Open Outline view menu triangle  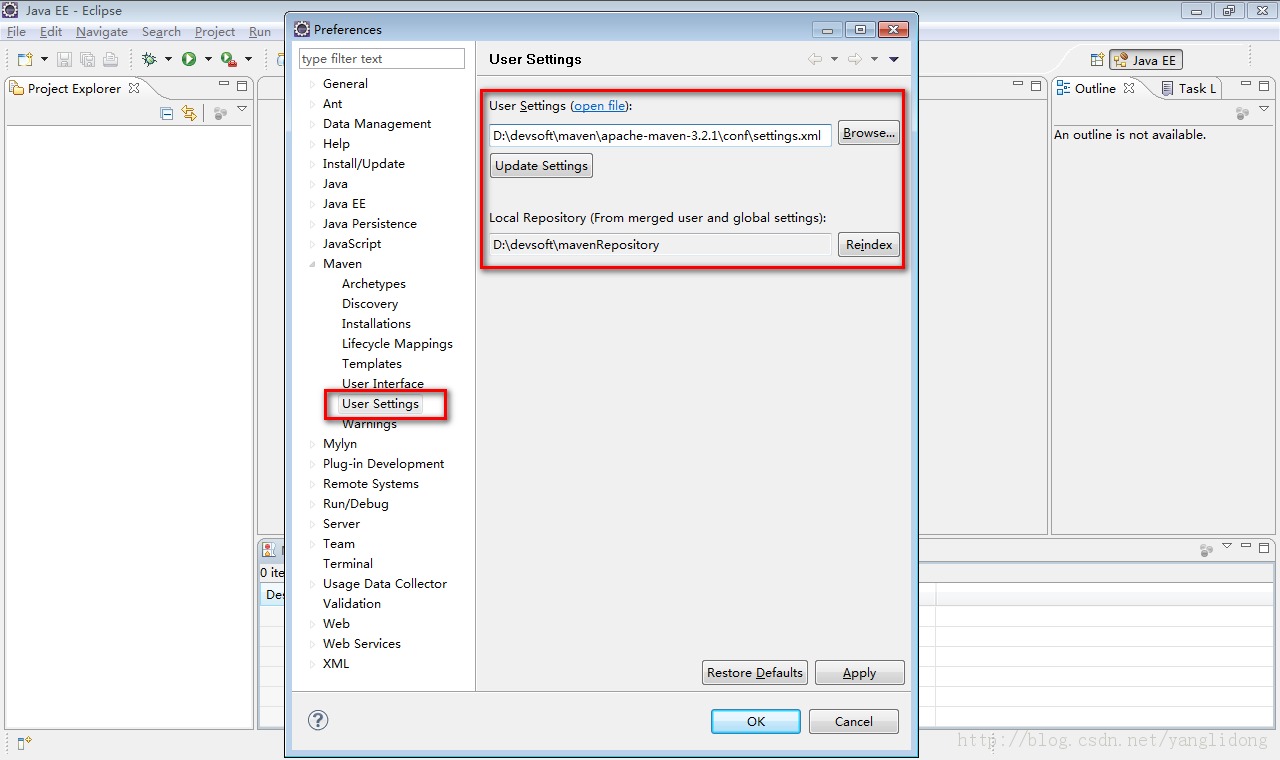(x=1264, y=109)
